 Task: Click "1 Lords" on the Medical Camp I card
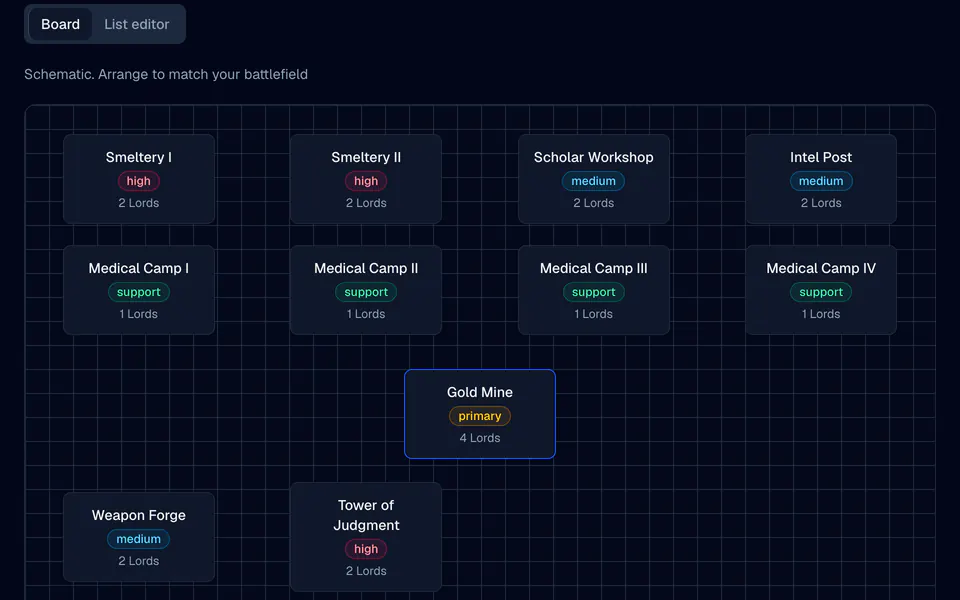tap(139, 314)
